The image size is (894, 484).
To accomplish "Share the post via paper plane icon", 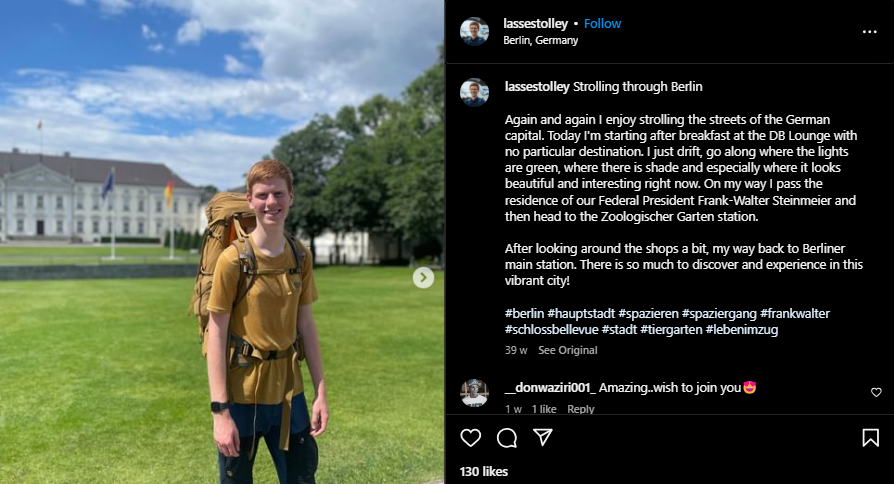I will 543,438.
